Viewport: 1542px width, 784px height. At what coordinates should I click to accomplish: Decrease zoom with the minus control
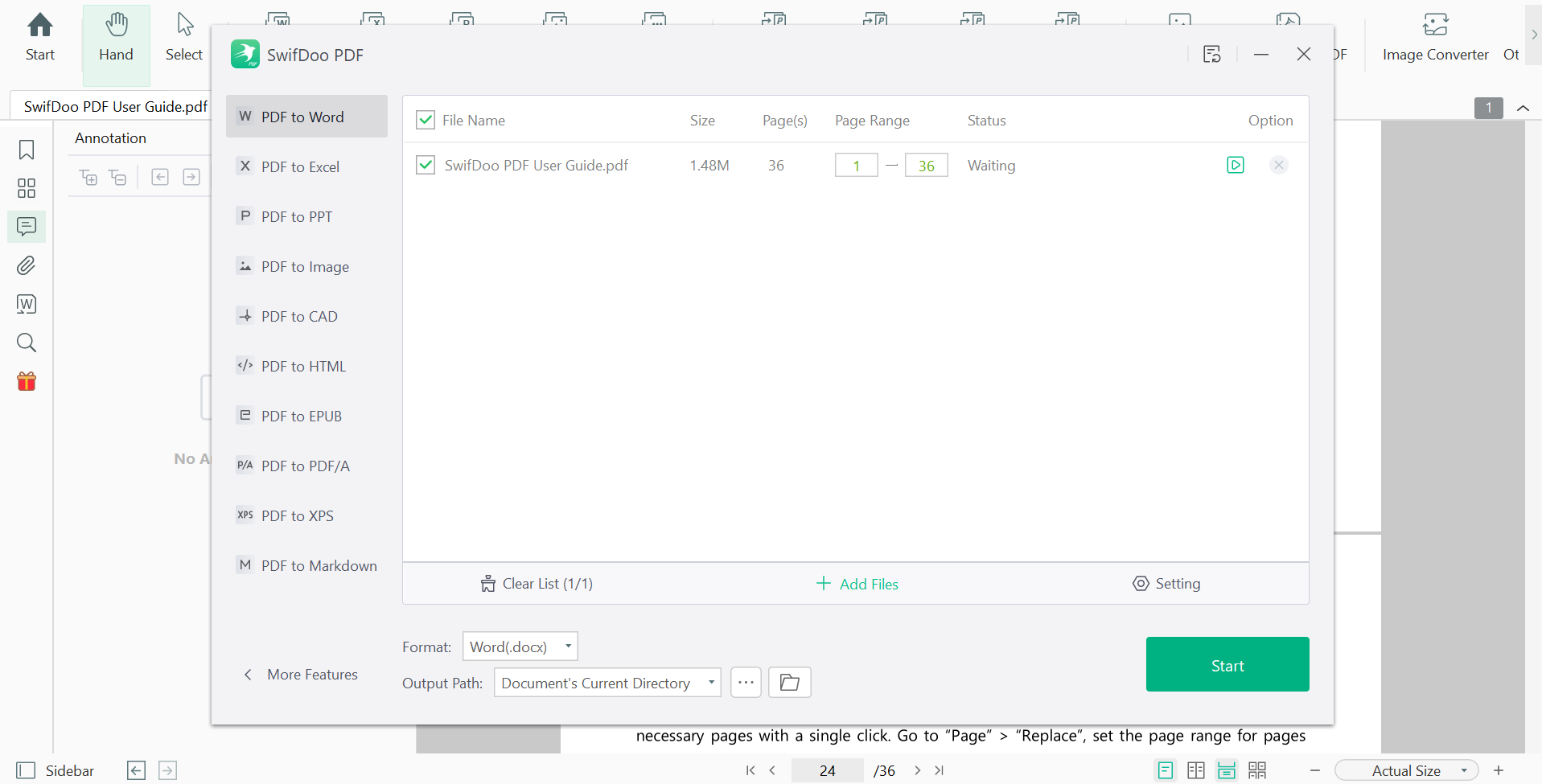(x=1316, y=770)
